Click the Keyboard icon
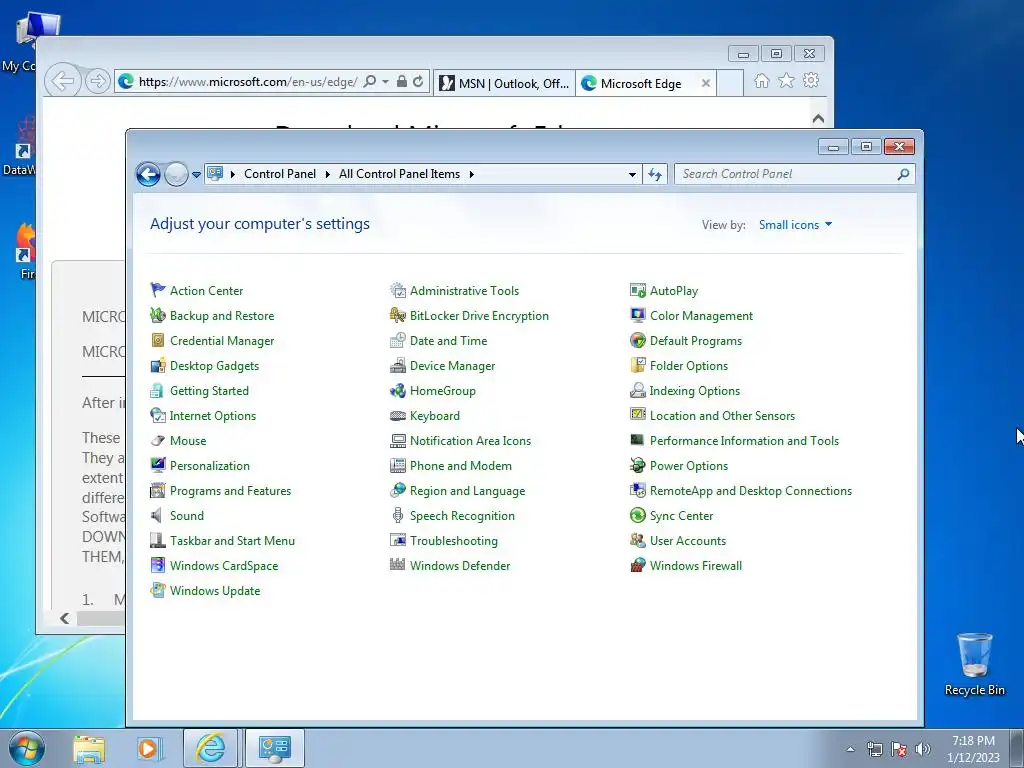Image resolution: width=1024 pixels, height=768 pixels. 398,415
